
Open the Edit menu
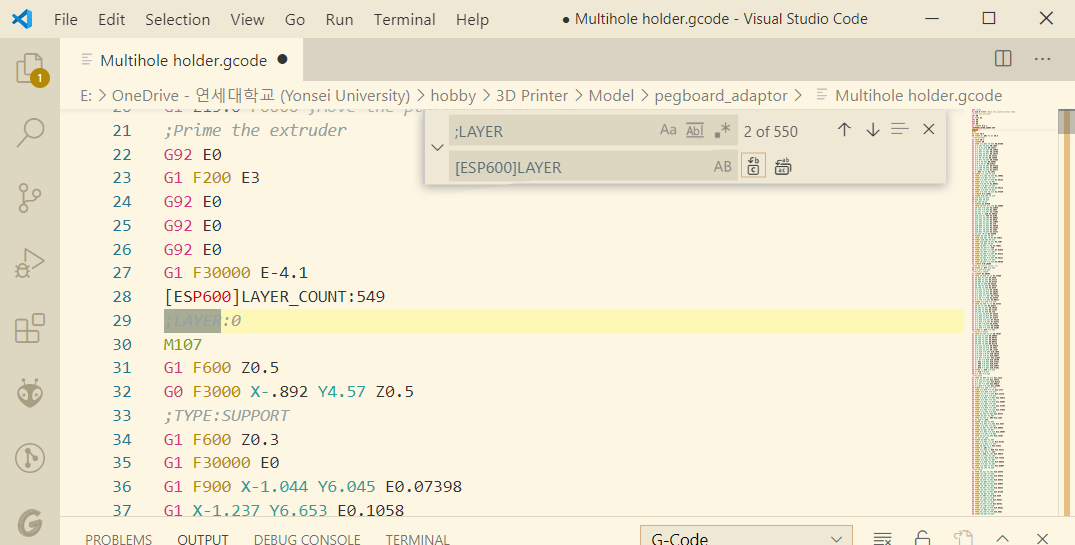[112, 19]
